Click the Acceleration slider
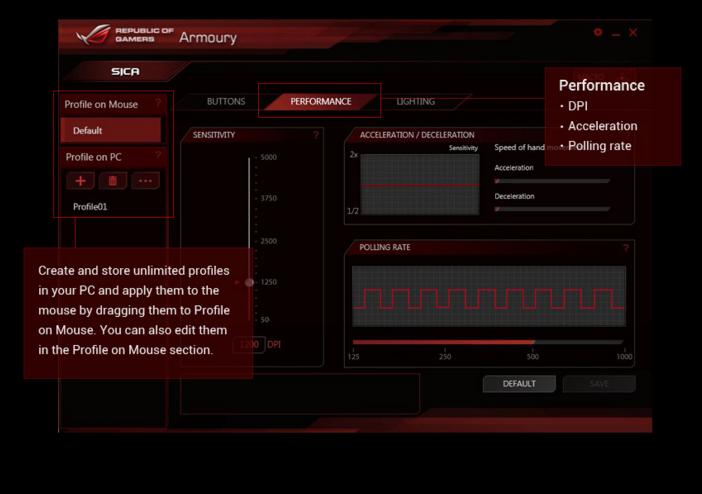This screenshot has width=702, height=494. point(552,181)
